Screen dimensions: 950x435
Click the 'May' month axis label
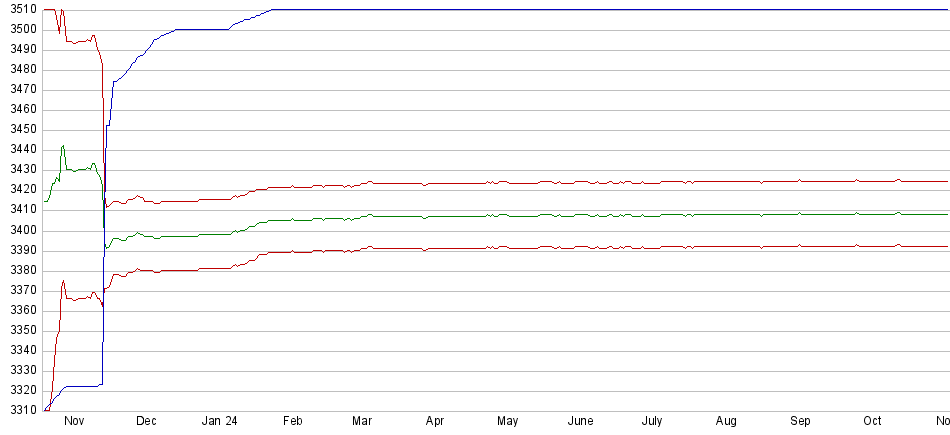(508, 422)
